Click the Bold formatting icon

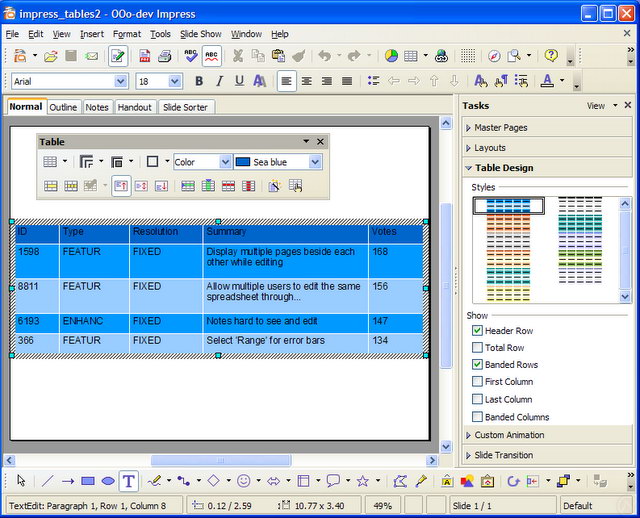click(x=198, y=81)
